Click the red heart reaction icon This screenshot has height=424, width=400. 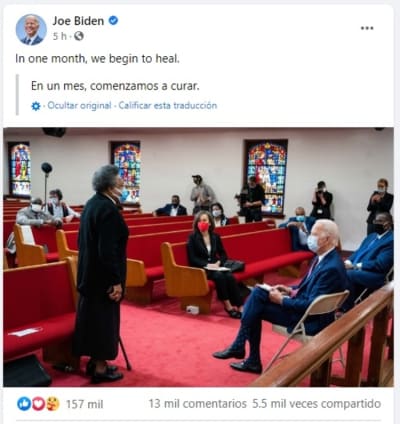(x=38, y=404)
